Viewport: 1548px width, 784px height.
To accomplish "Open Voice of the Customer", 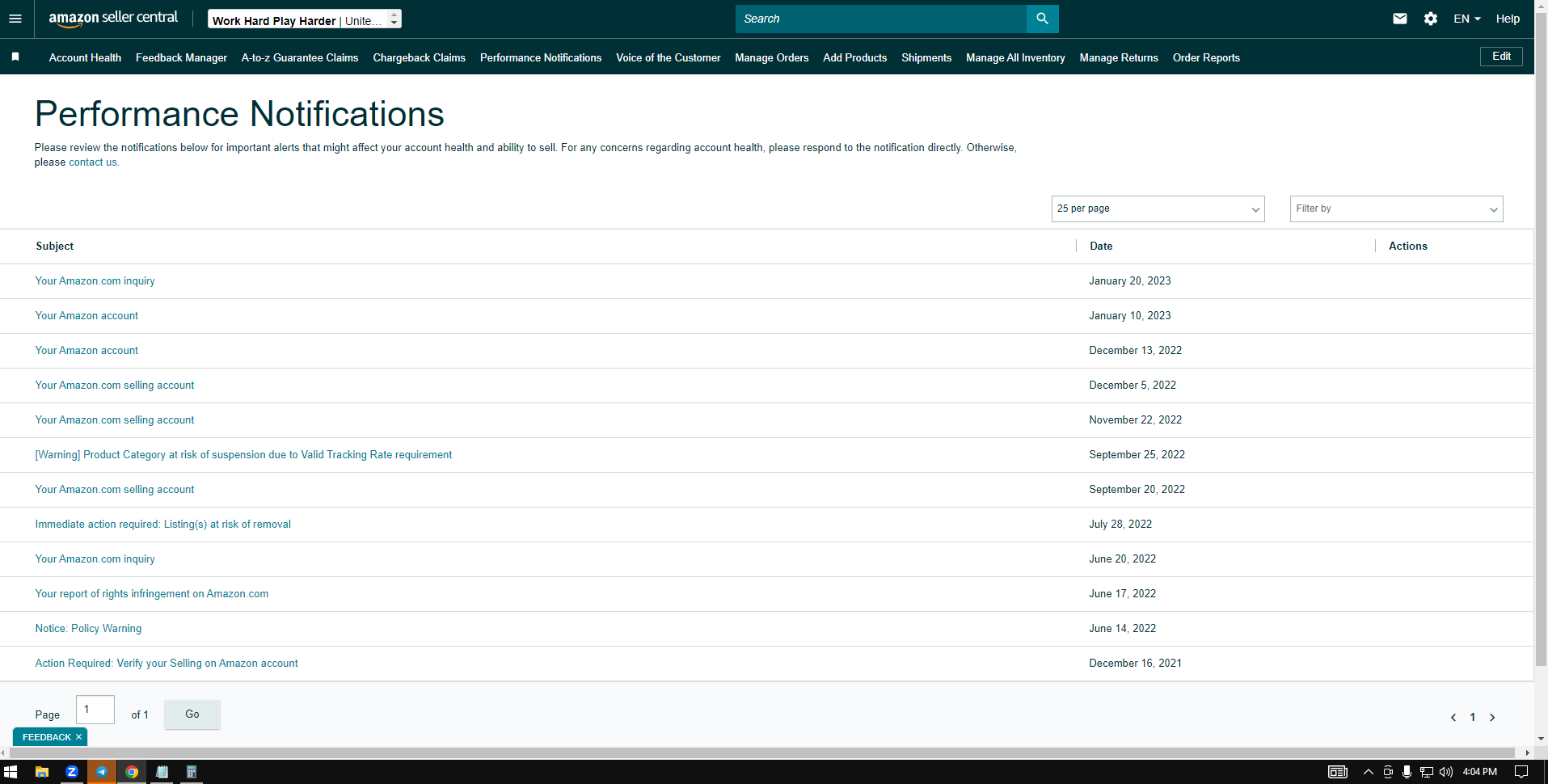I will click(x=668, y=57).
